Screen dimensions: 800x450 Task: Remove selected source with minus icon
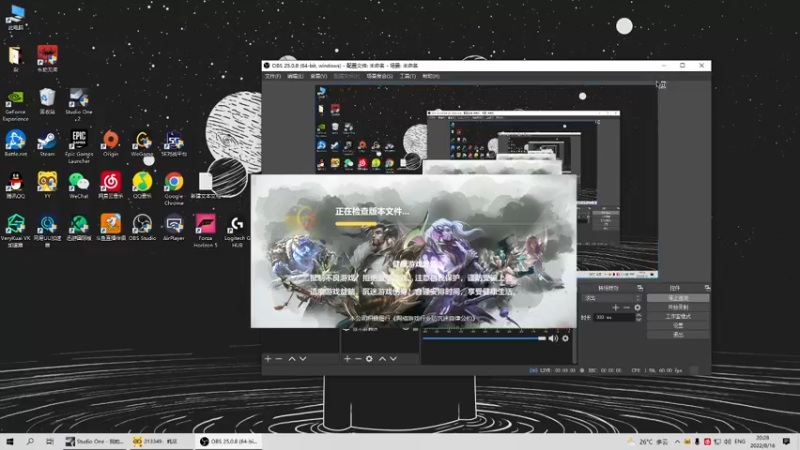(358, 359)
